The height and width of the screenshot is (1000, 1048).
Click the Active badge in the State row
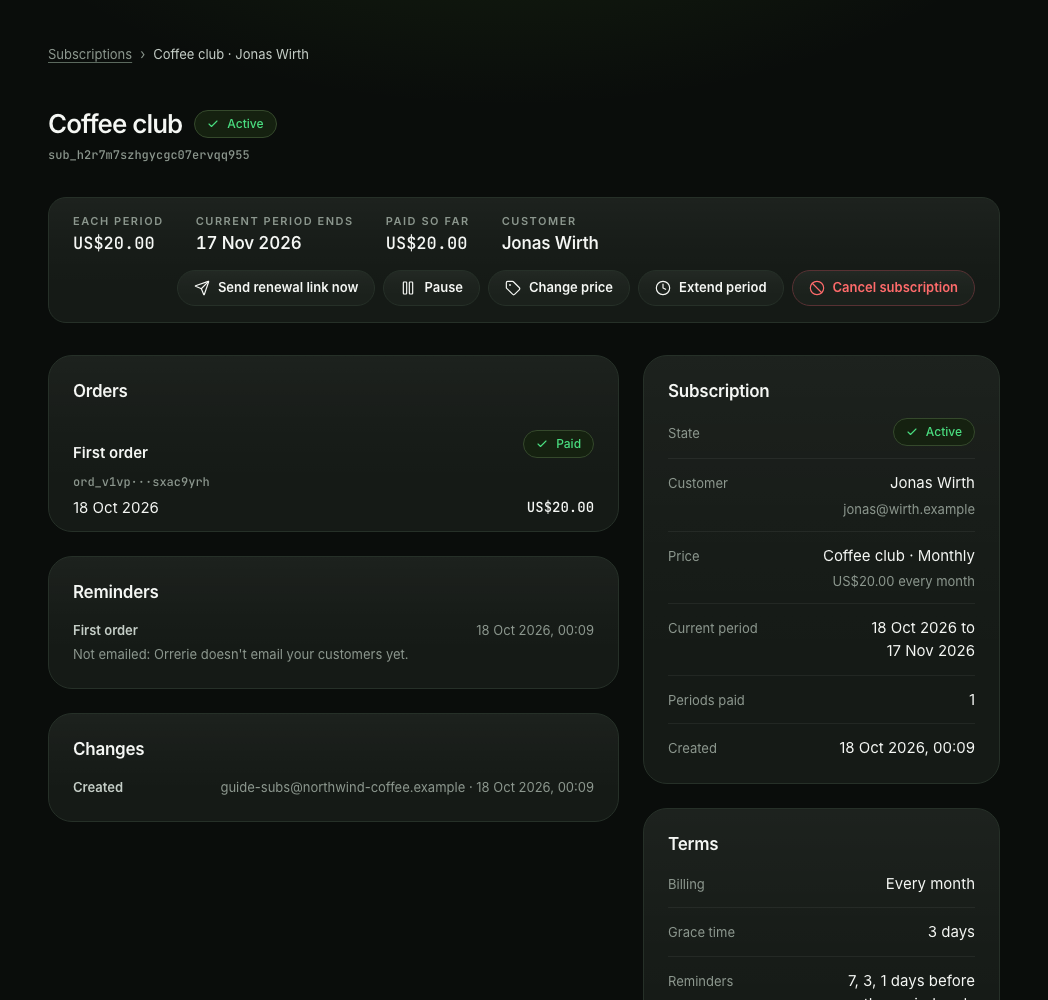pyautogui.click(x=934, y=432)
